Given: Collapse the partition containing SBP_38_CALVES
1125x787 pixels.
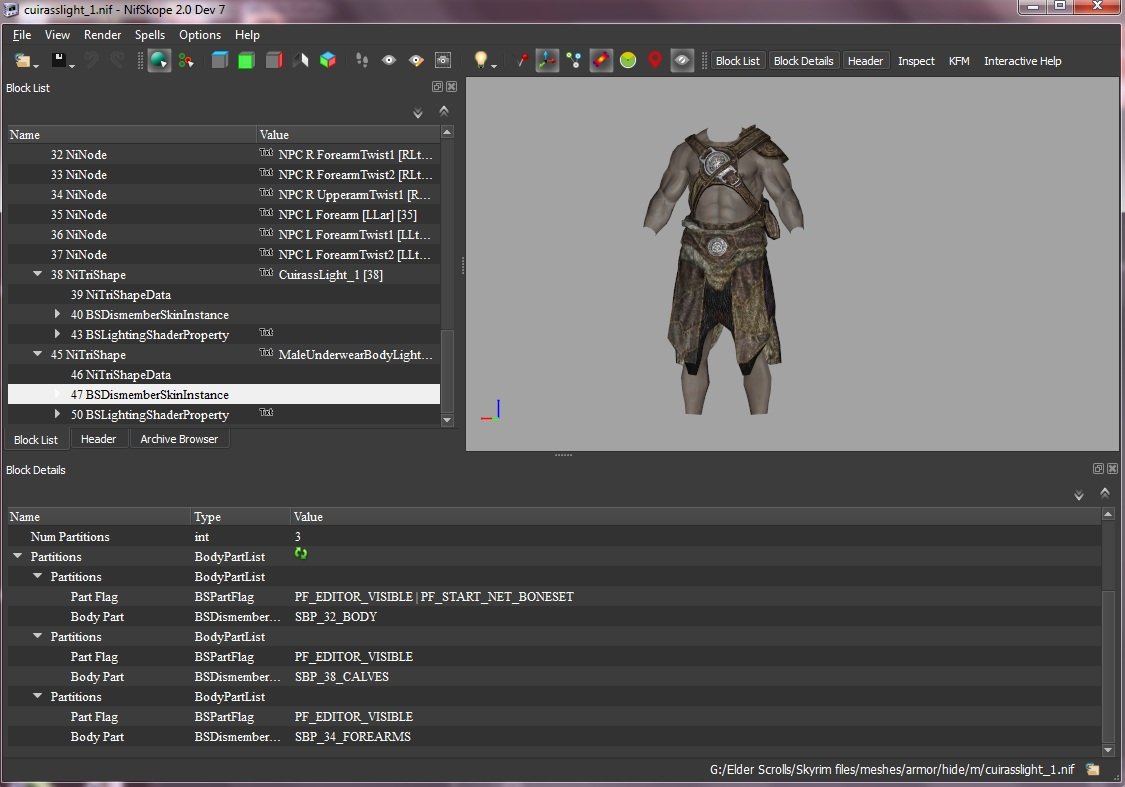Looking at the screenshot, I should (x=37, y=636).
